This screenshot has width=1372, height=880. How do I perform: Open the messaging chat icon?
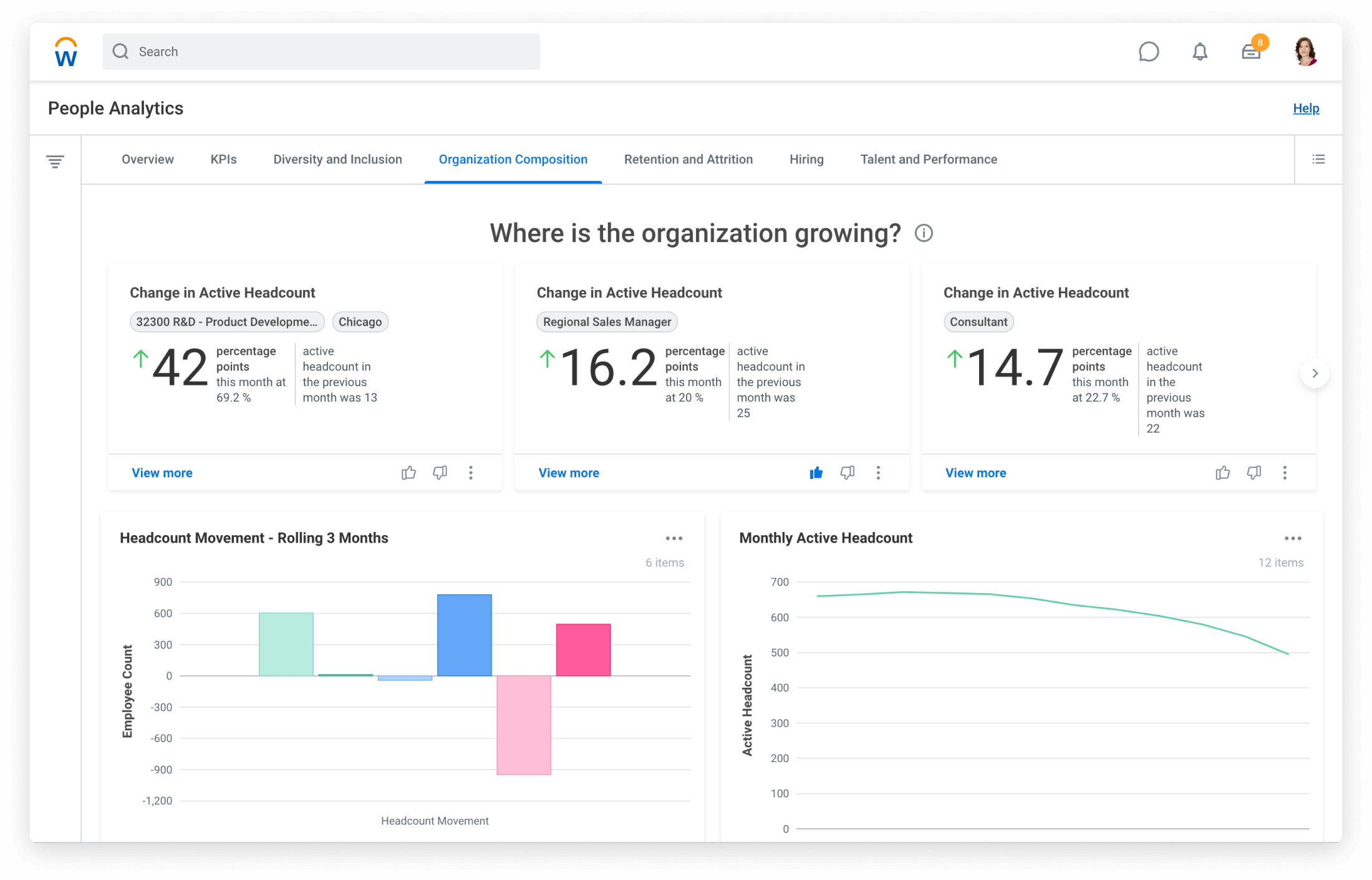1149,51
